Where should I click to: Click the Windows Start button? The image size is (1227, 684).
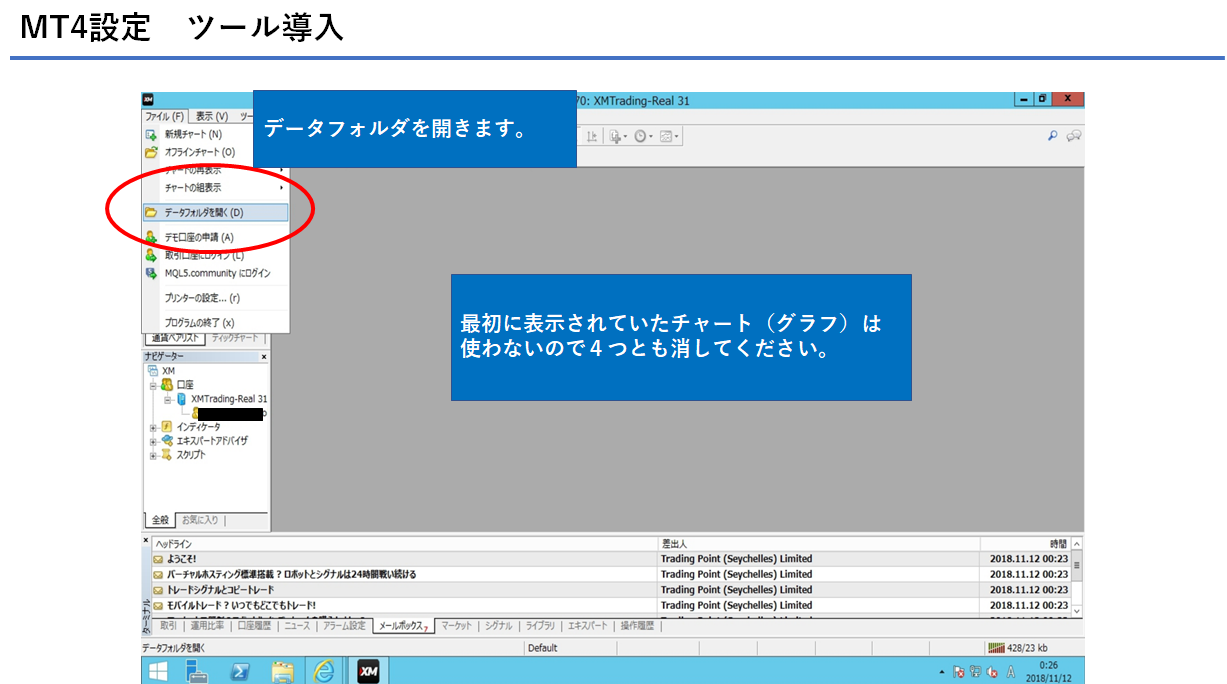[158, 671]
